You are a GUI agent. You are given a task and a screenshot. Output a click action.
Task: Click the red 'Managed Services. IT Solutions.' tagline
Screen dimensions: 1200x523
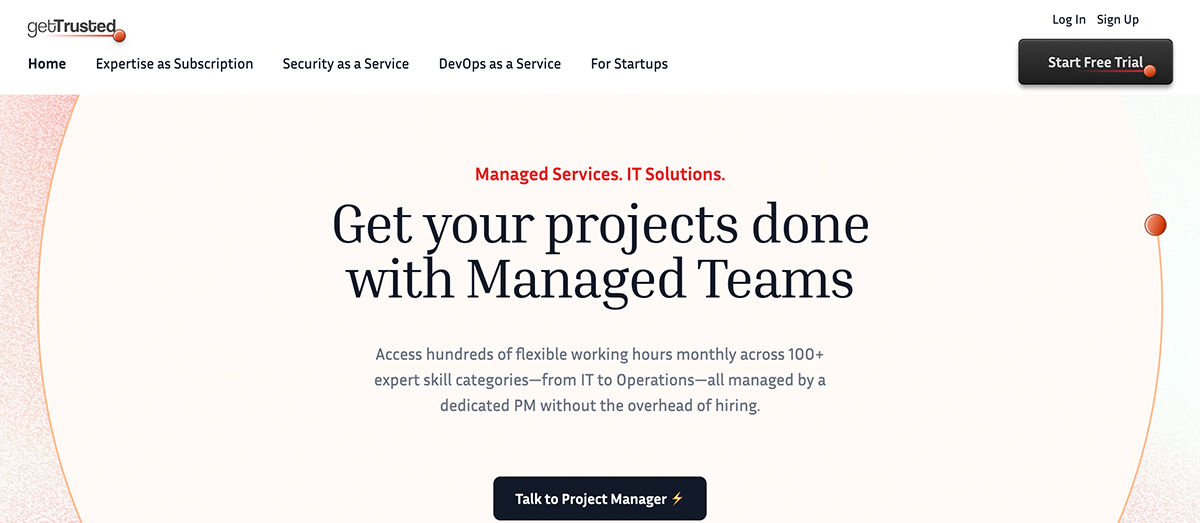600,174
